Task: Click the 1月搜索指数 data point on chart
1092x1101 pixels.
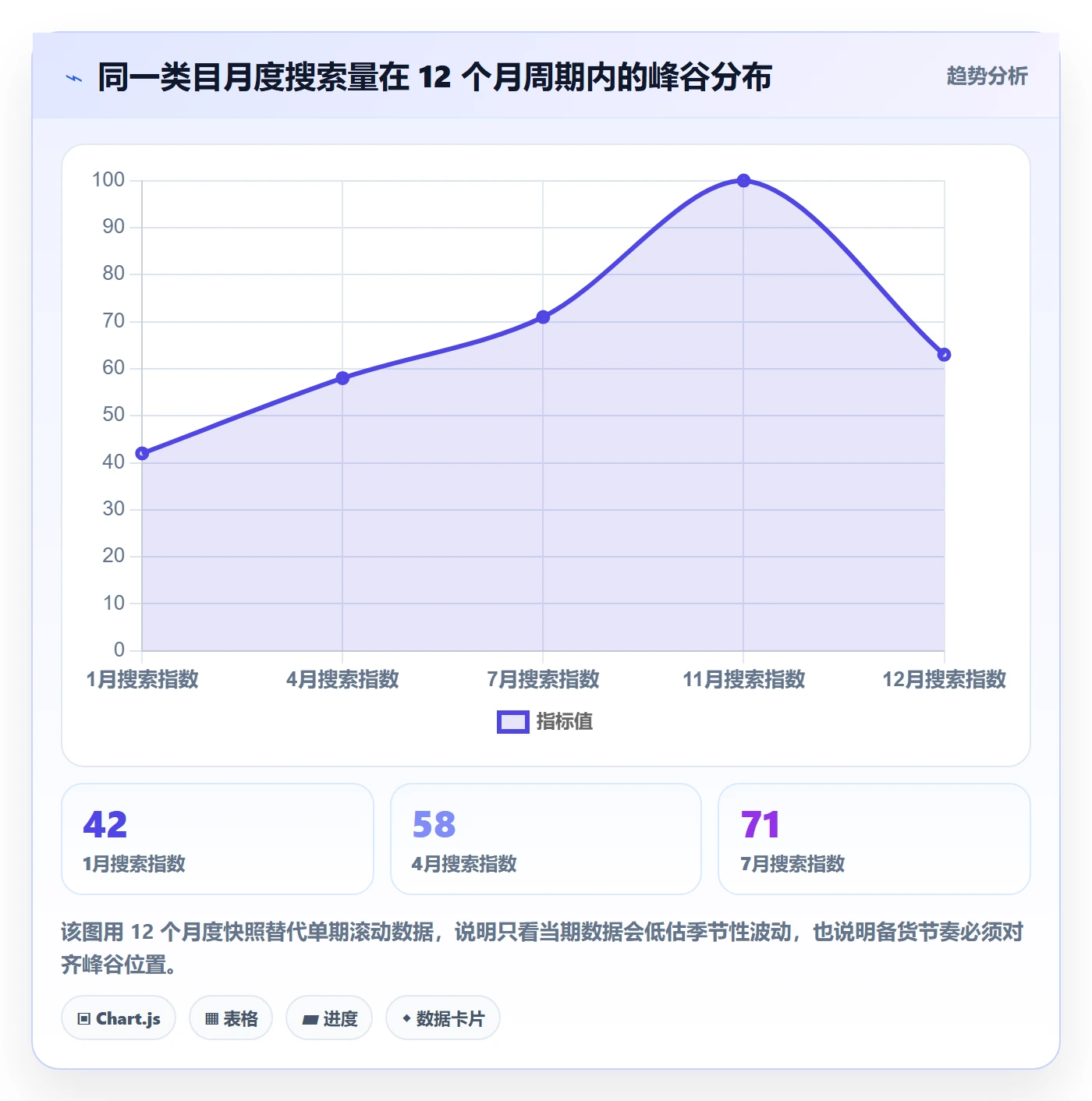Action: pyautogui.click(x=142, y=454)
